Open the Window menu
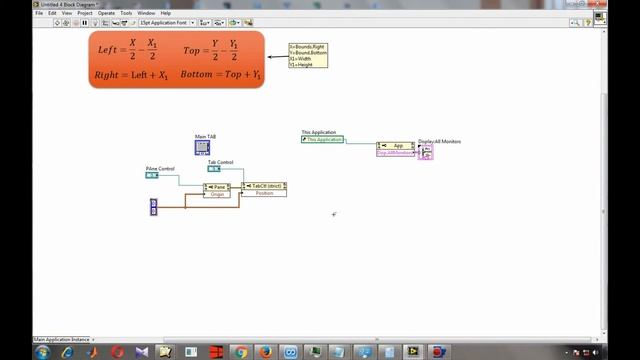Image resolution: width=640 pixels, height=360 pixels. 146,13
